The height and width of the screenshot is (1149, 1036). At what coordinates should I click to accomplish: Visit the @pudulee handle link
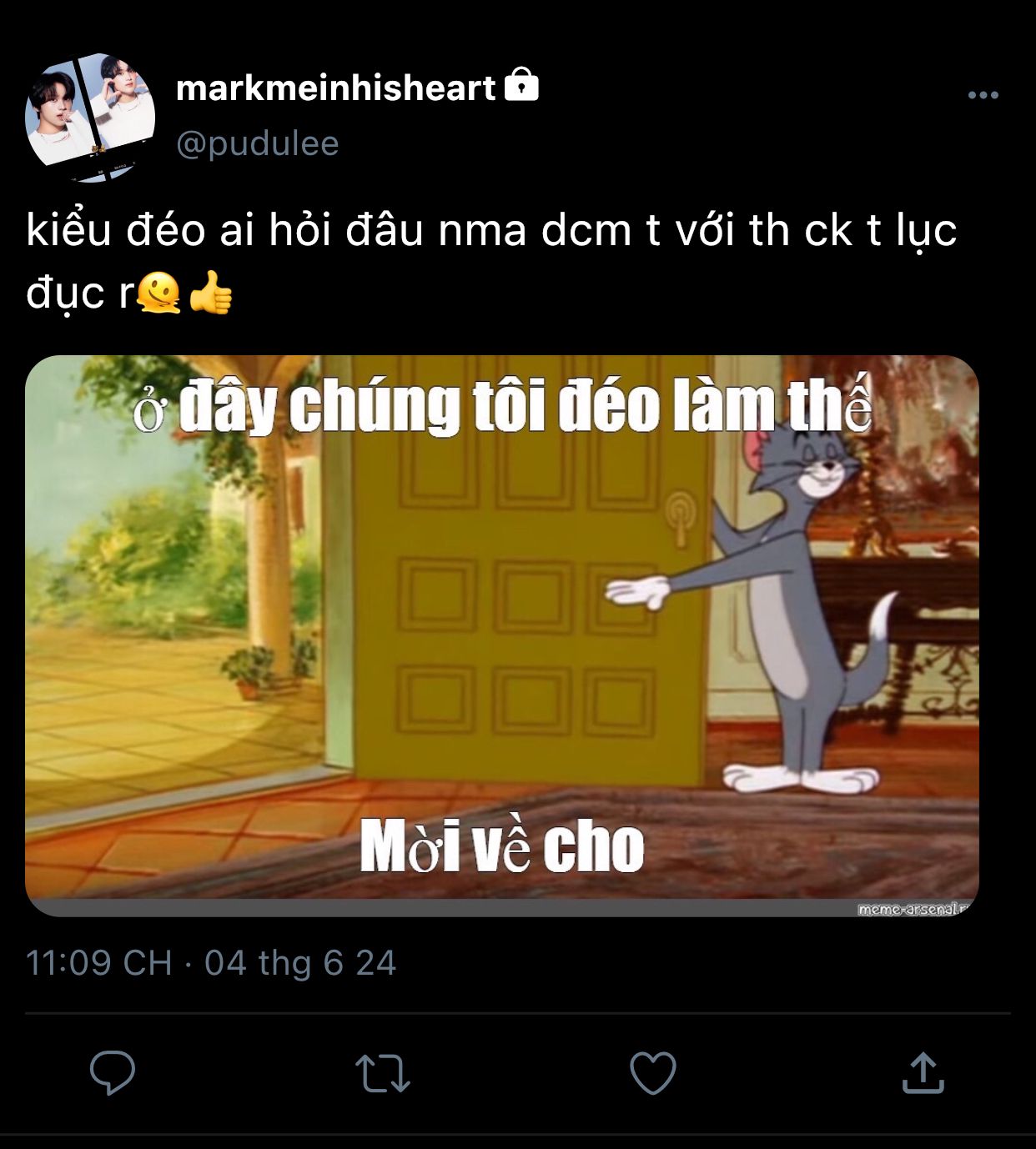pyautogui.click(x=258, y=143)
